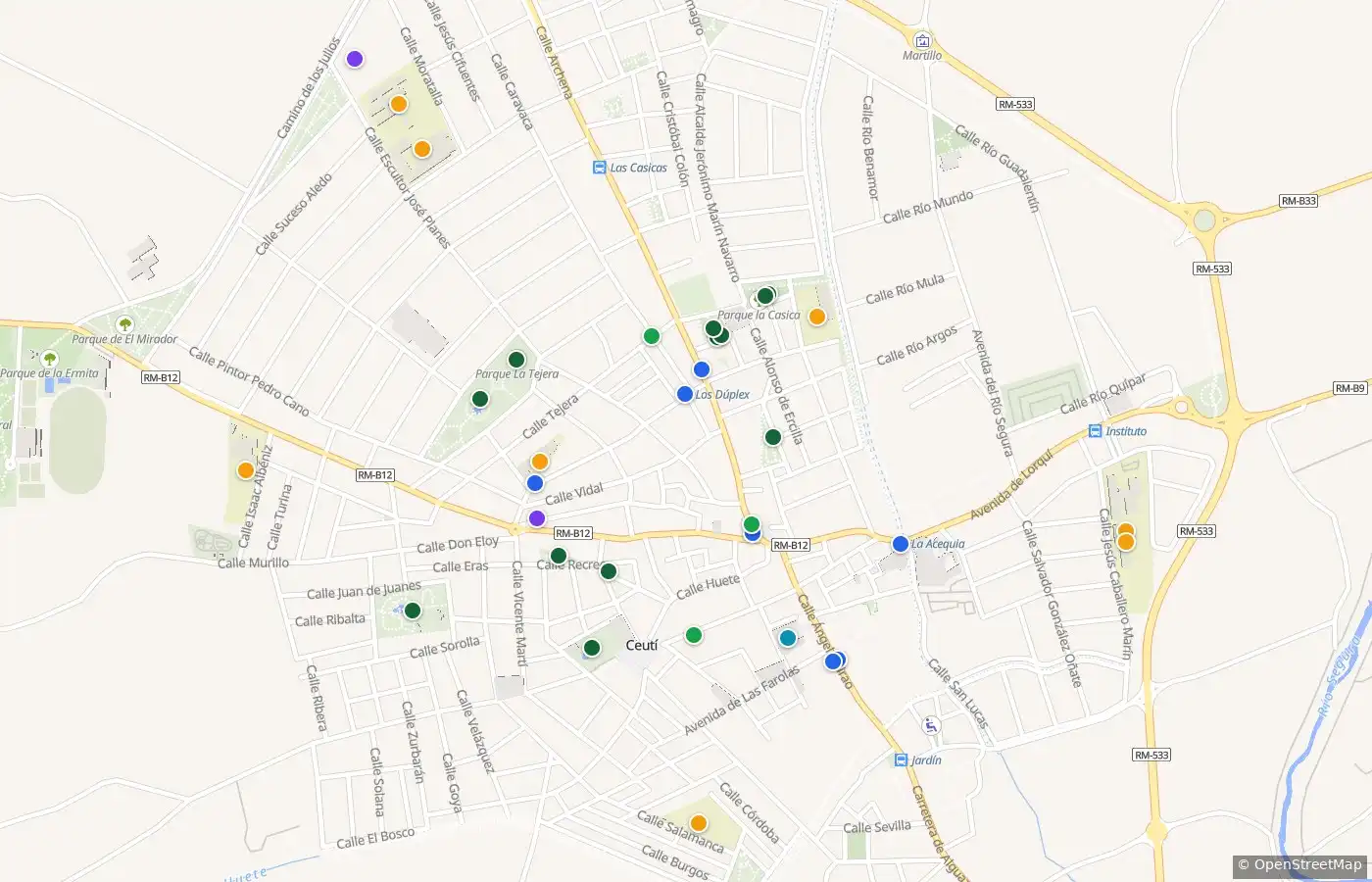
Task: Click the Instituto bus stop icon
Action: (x=1096, y=431)
